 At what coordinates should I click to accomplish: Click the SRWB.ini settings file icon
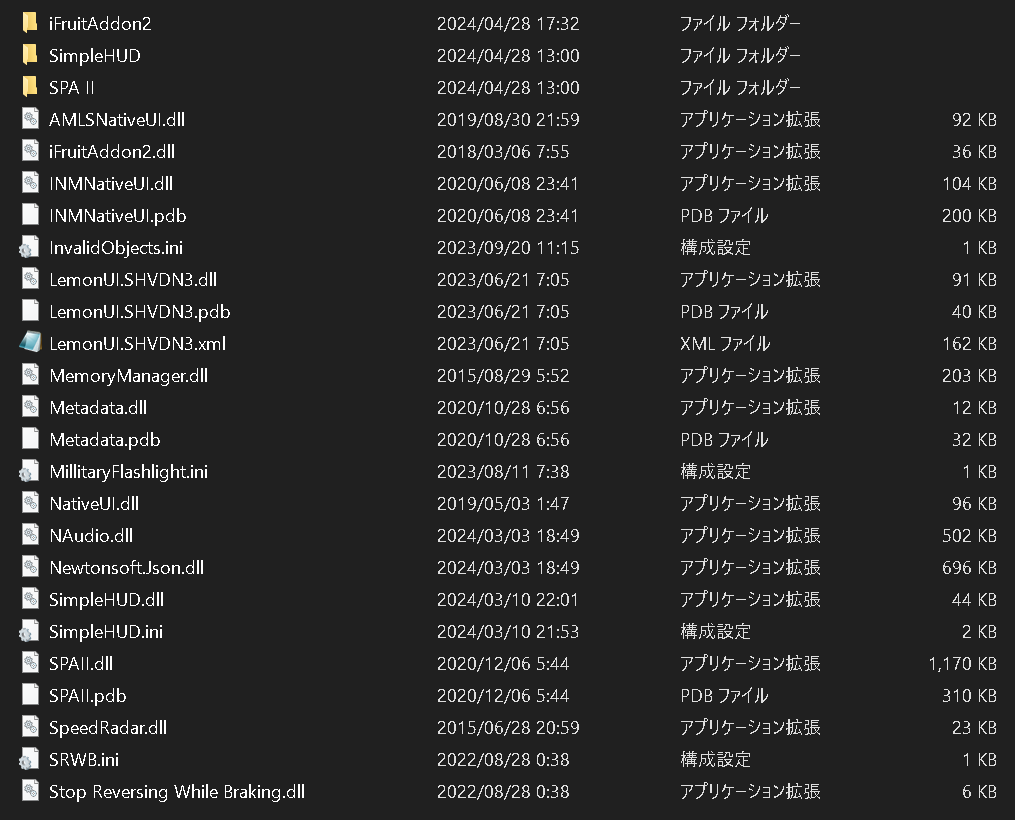tap(30, 759)
